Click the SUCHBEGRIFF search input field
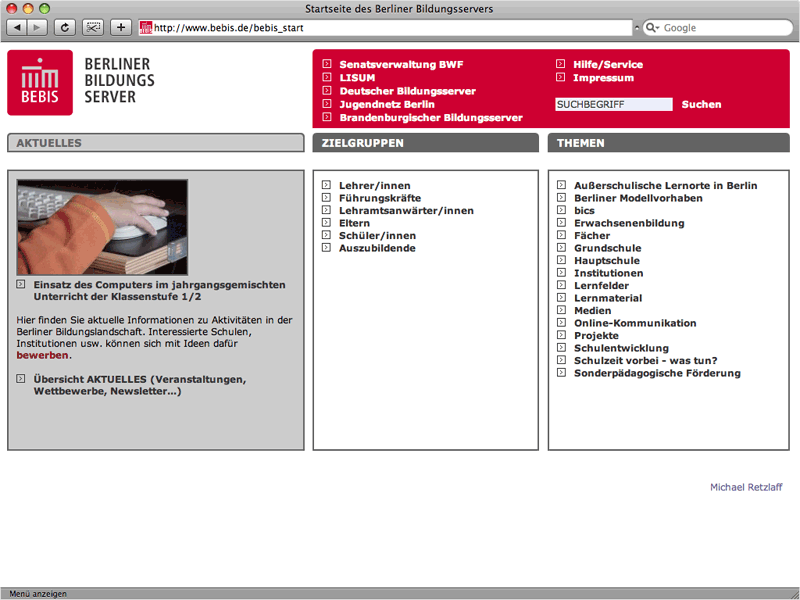 (x=613, y=104)
